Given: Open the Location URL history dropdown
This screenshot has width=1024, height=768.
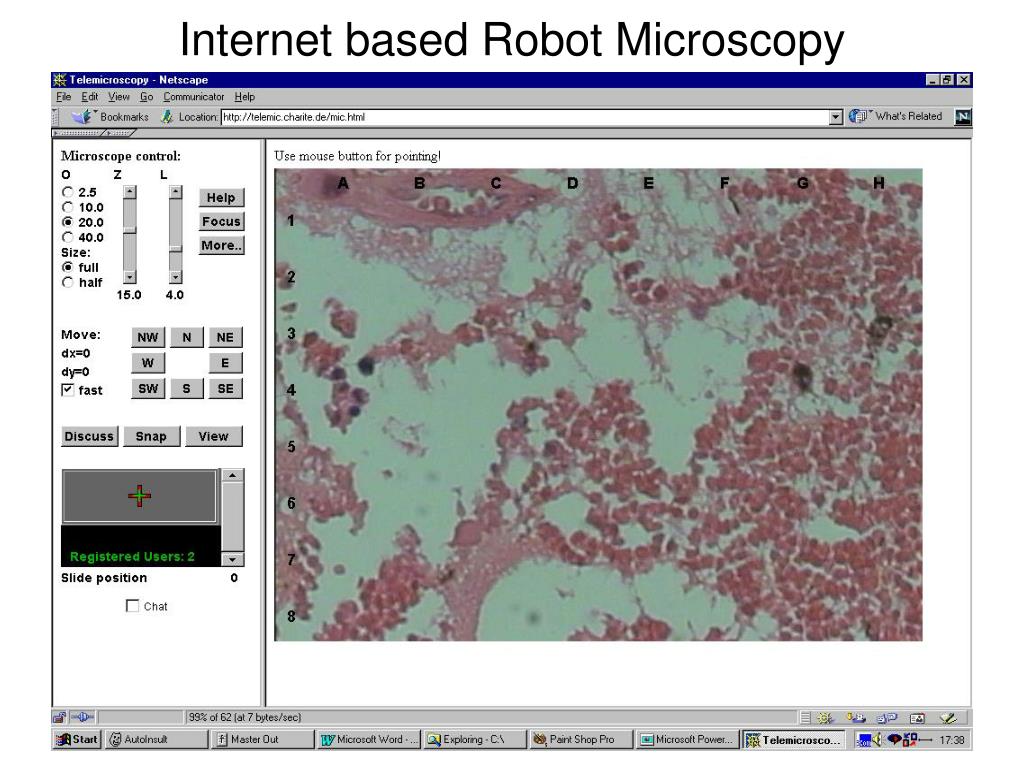Looking at the screenshot, I should [836, 116].
